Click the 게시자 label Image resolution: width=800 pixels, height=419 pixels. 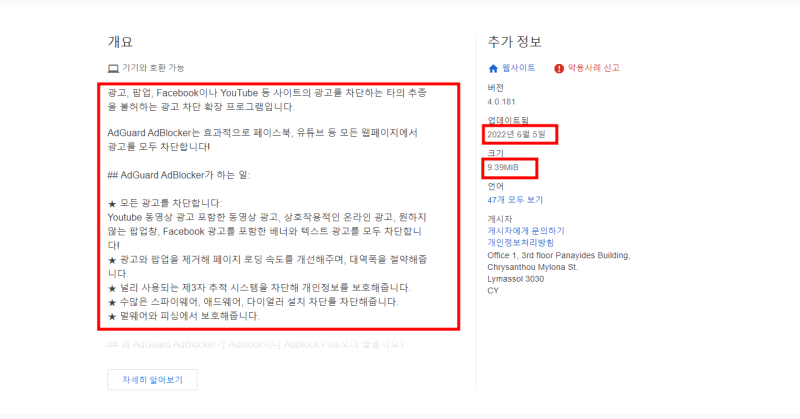pyautogui.click(x=499, y=219)
